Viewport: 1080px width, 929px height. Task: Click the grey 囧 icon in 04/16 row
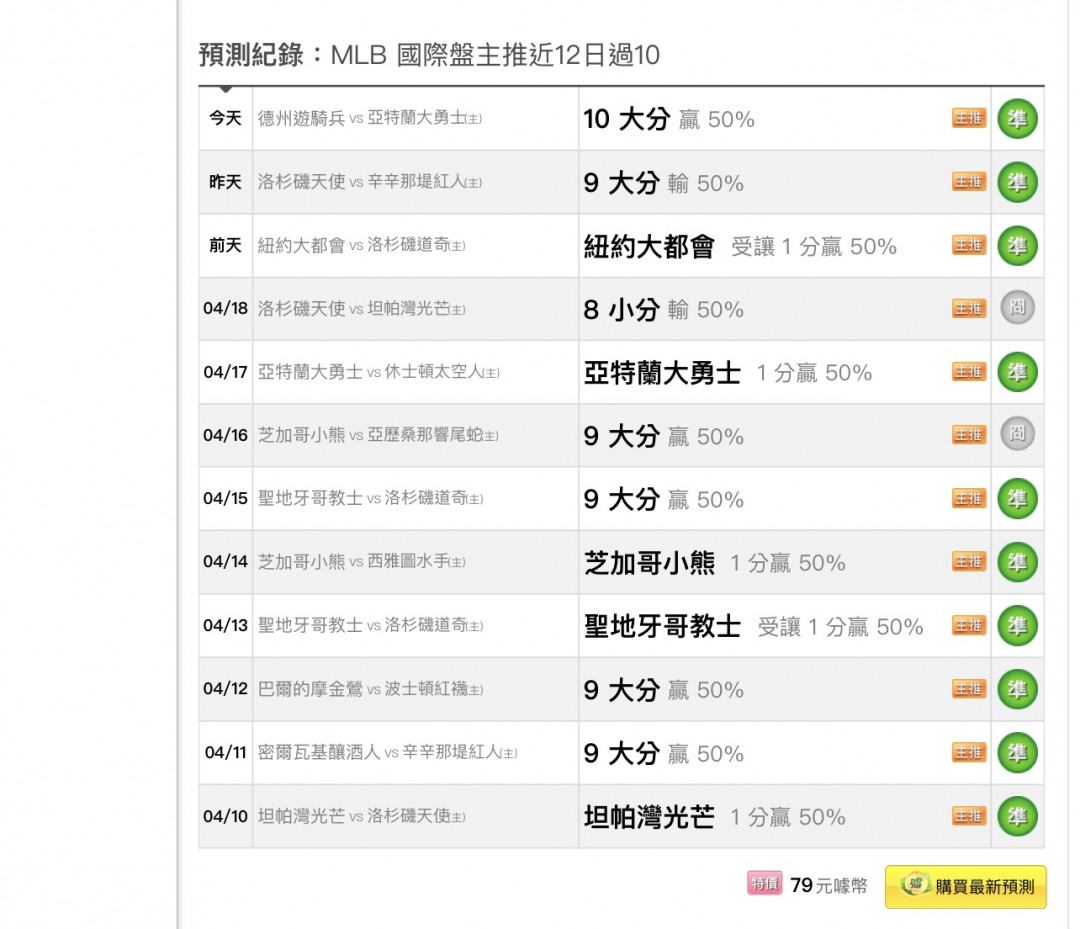pyautogui.click(x=1017, y=434)
